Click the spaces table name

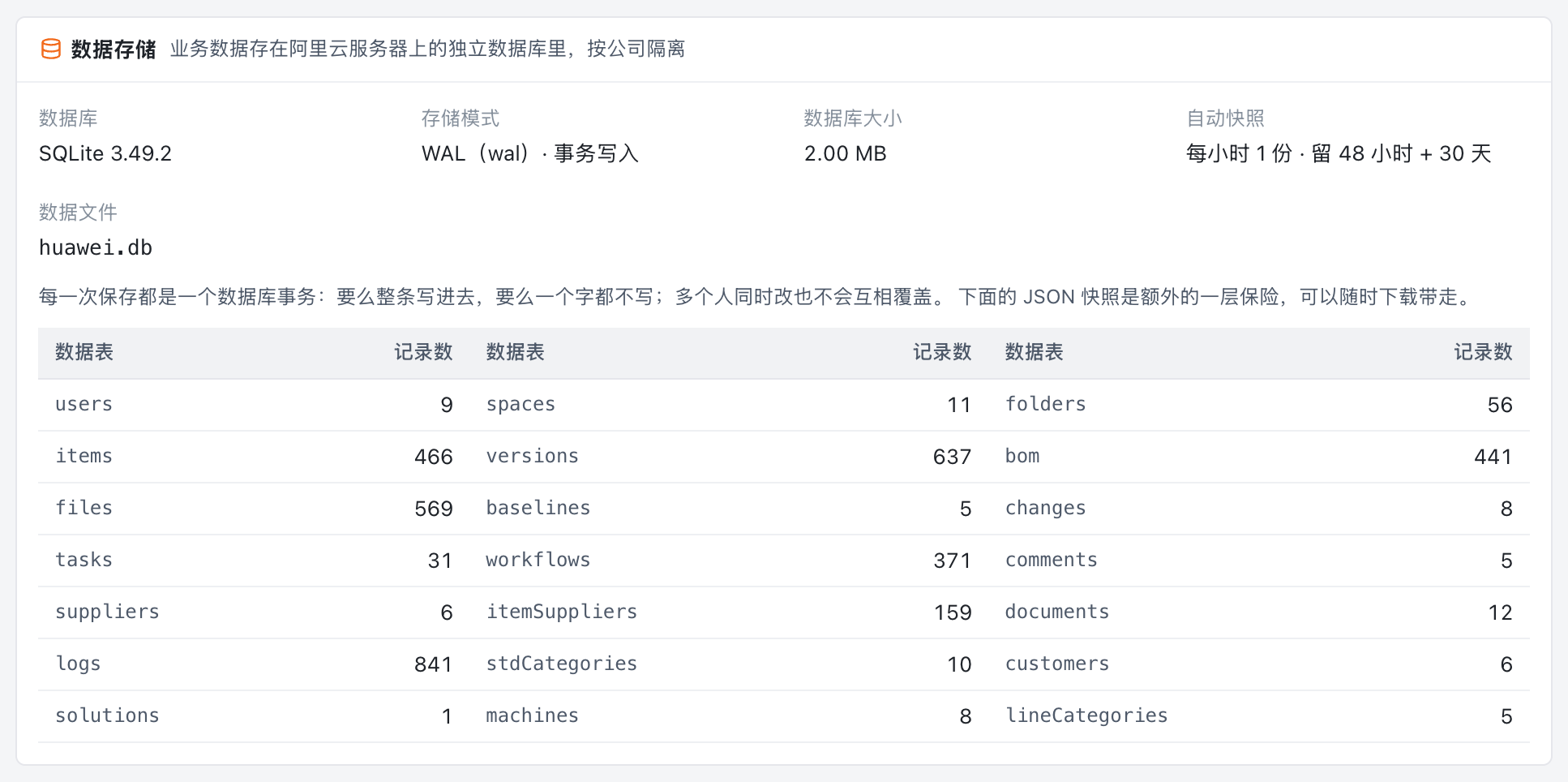[x=521, y=404]
